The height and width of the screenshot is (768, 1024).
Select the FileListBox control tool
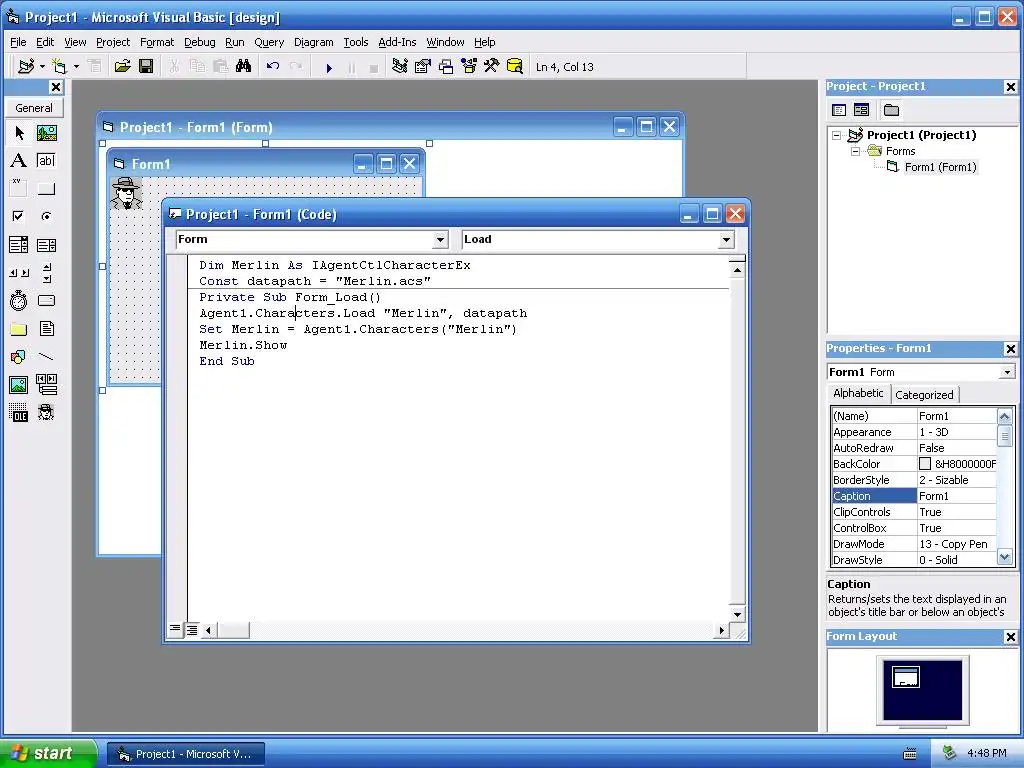click(x=46, y=328)
